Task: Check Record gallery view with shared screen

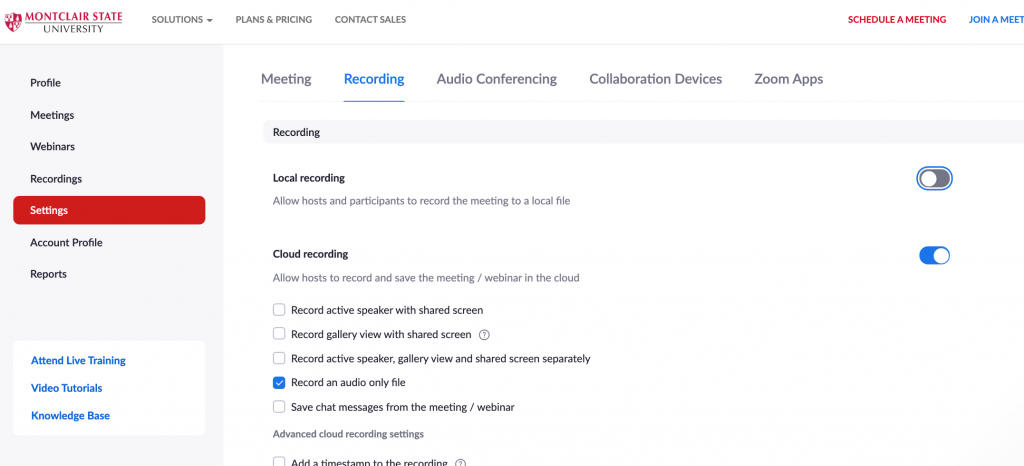Action: [x=279, y=334]
